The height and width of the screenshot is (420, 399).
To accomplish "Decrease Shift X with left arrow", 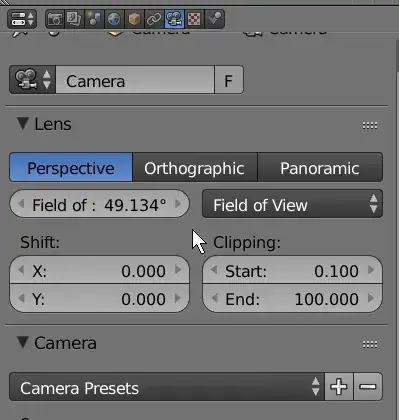I will click(21, 270).
